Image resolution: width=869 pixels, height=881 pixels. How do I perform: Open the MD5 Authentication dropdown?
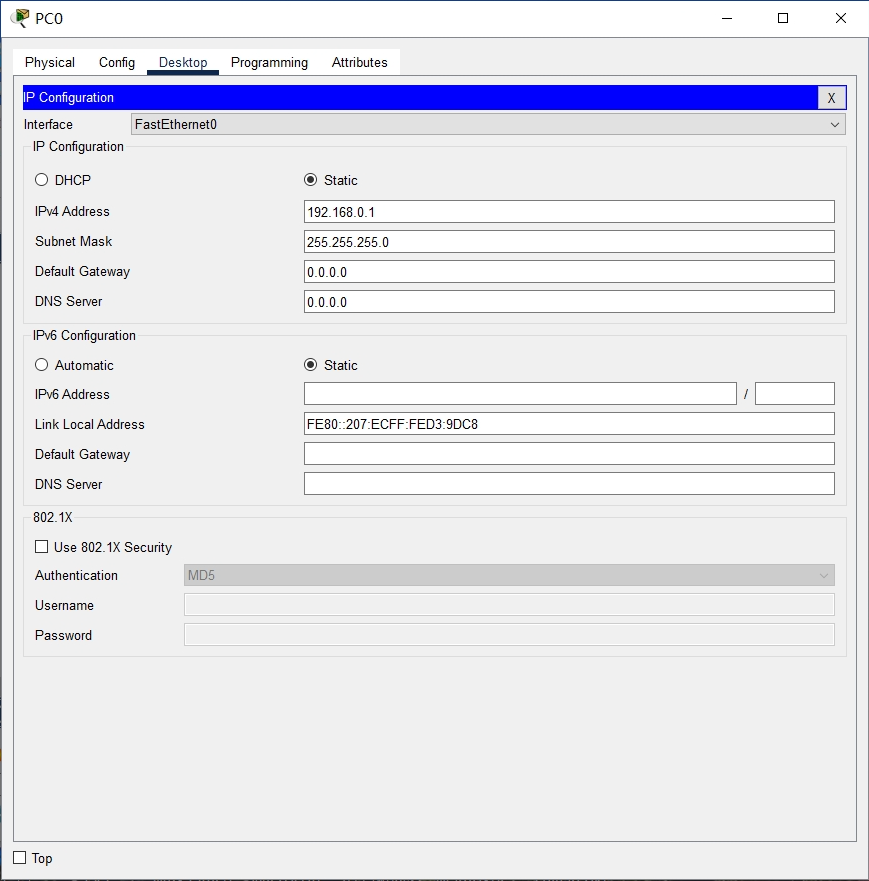pyautogui.click(x=509, y=575)
